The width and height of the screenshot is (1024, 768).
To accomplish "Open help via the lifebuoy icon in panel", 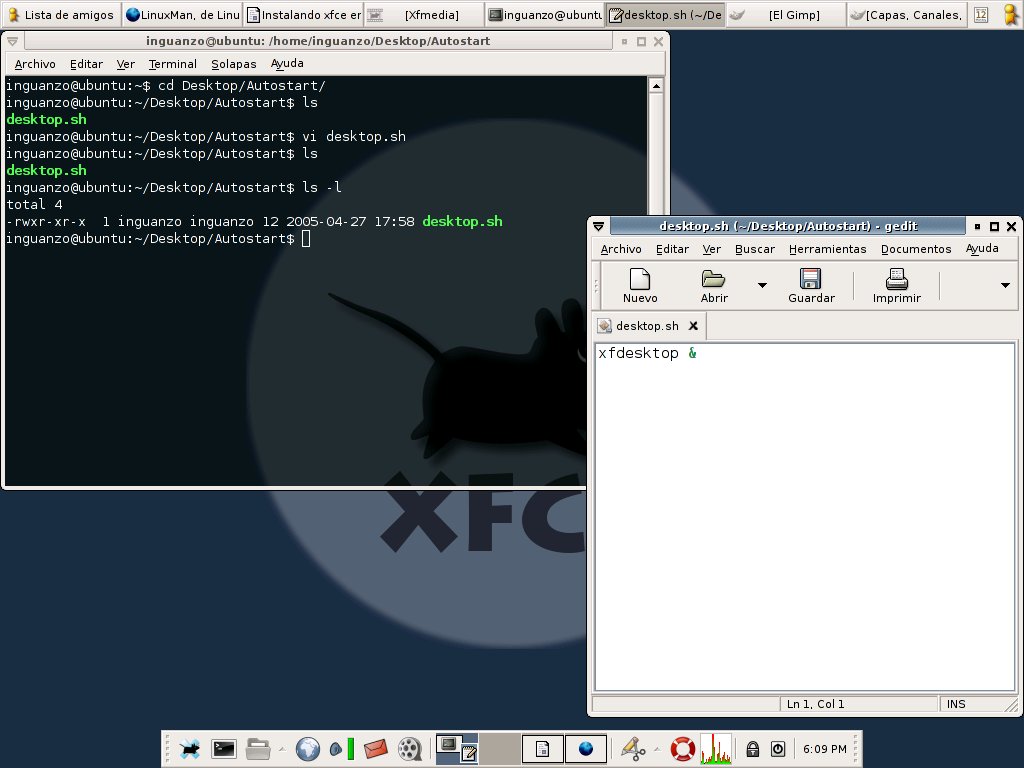I will [x=682, y=748].
